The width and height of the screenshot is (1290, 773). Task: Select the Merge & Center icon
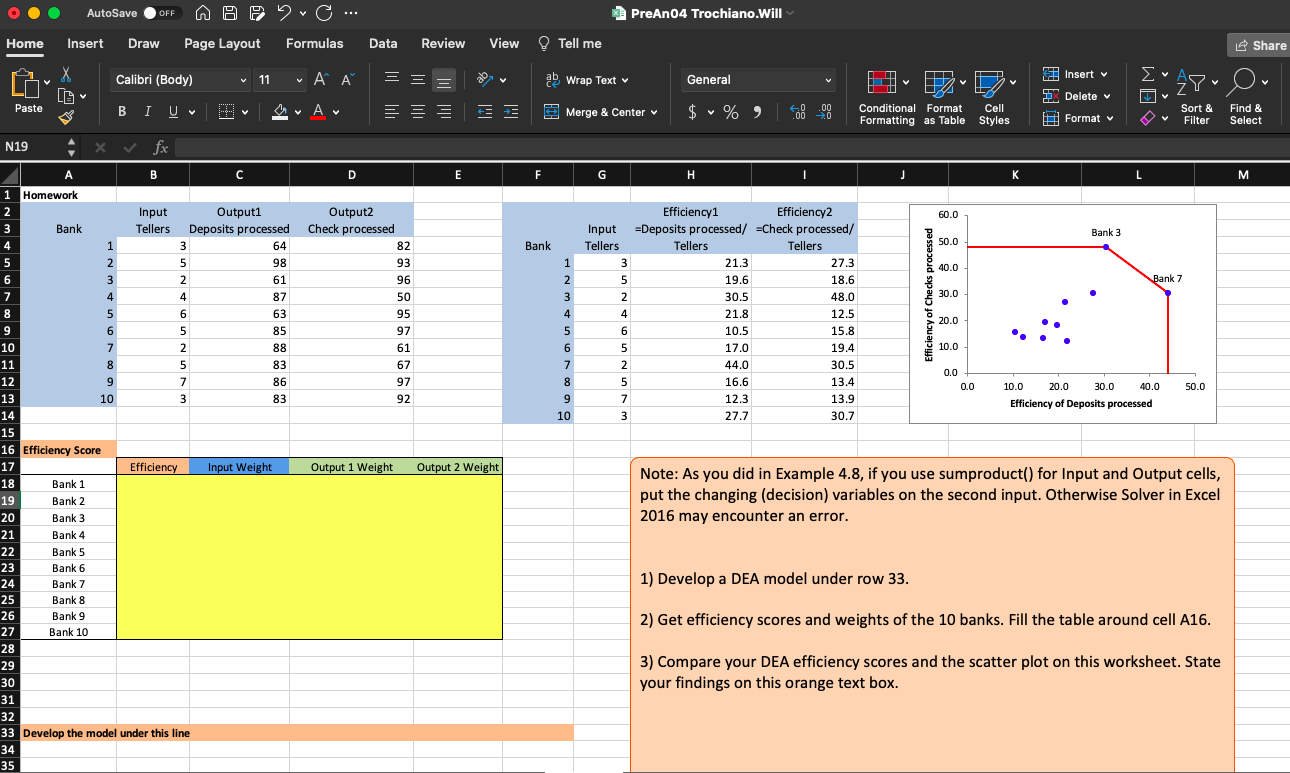[600, 111]
